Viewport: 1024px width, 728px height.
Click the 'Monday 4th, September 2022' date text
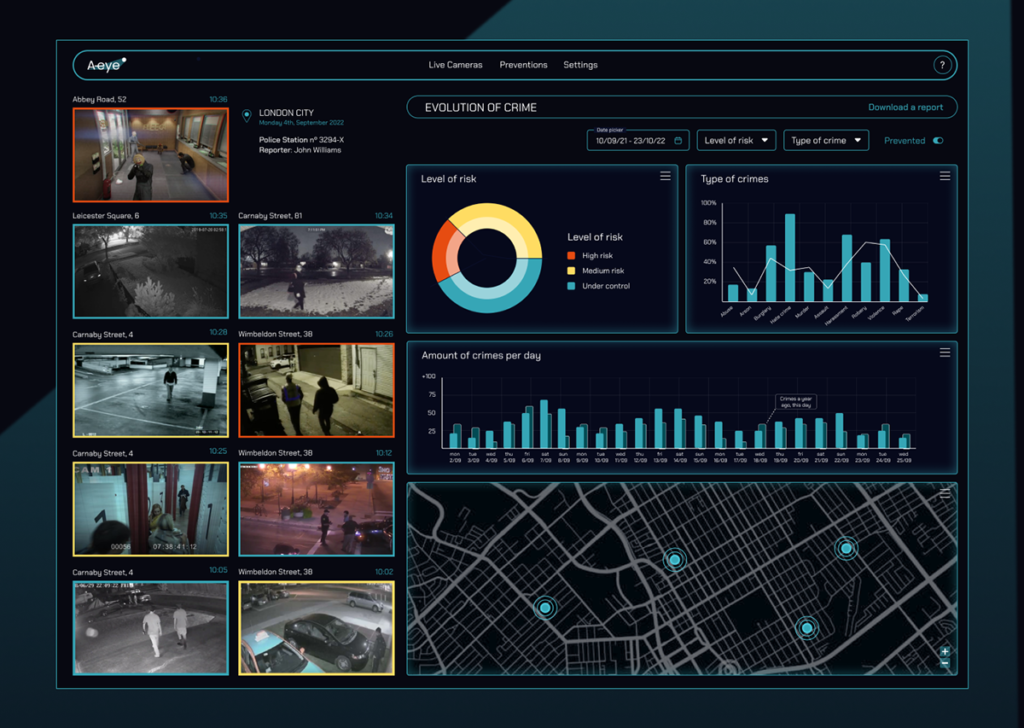301,123
